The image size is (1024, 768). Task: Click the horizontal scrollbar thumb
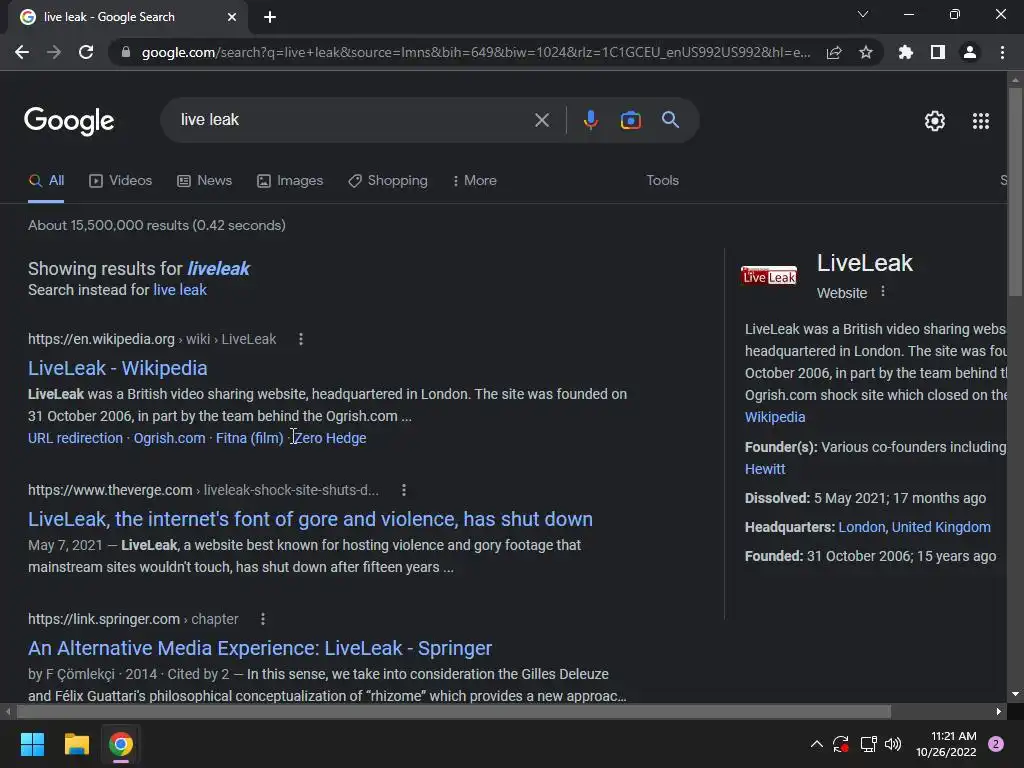(x=454, y=711)
